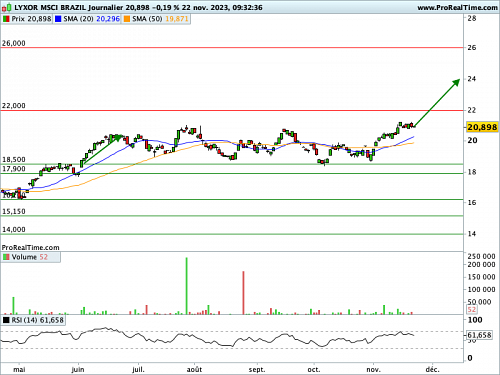Screen dimensions: 500x375
Task: Click the nov. marker on time axis
Action: [x=373, y=370]
